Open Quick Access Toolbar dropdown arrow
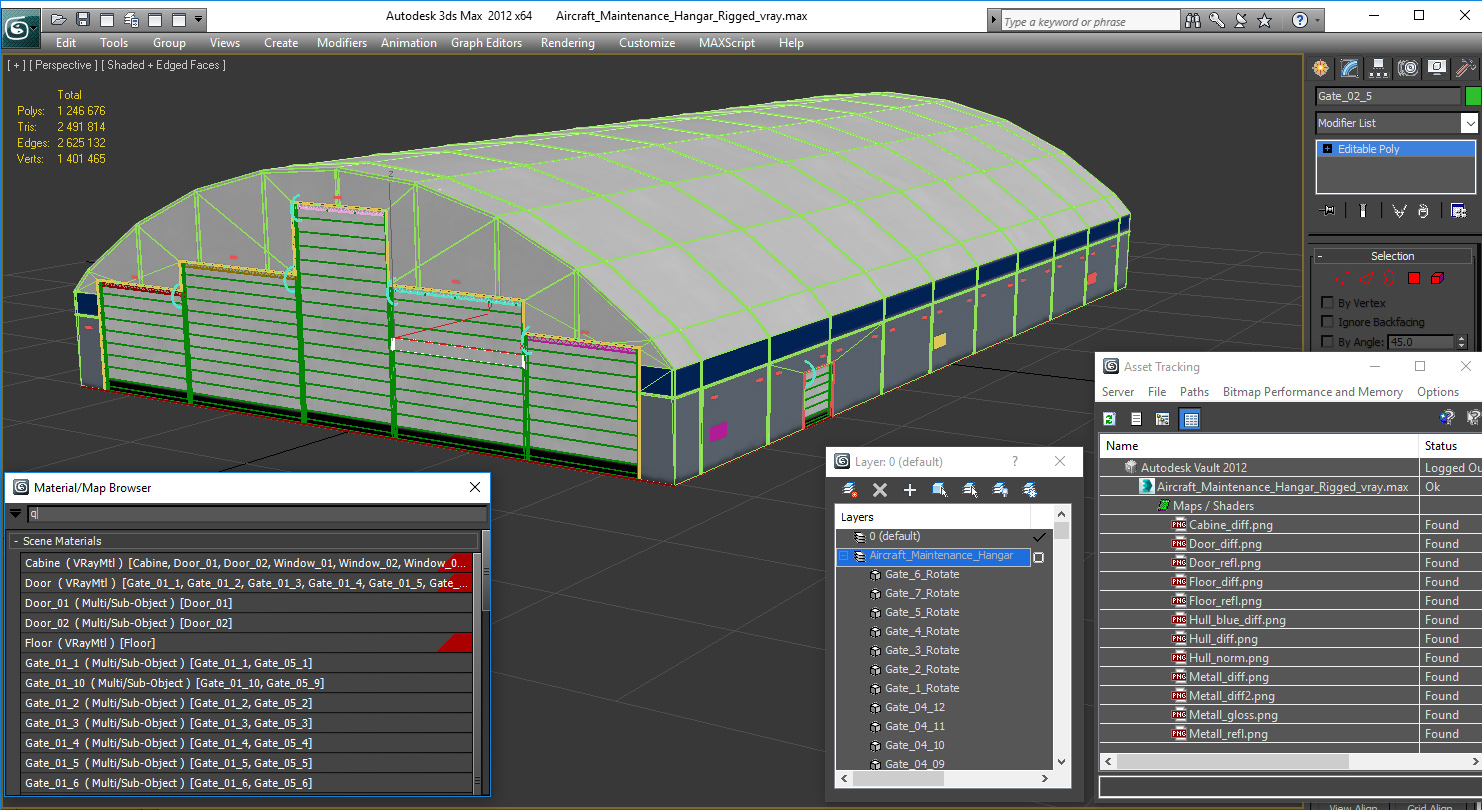 click(199, 19)
